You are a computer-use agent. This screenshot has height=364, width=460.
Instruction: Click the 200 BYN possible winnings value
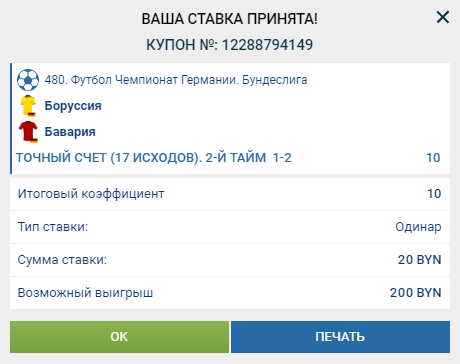tap(416, 293)
